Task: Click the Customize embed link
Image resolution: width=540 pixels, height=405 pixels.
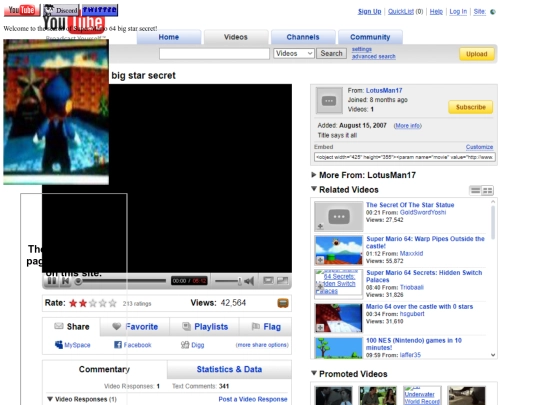Action: [x=479, y=147]
